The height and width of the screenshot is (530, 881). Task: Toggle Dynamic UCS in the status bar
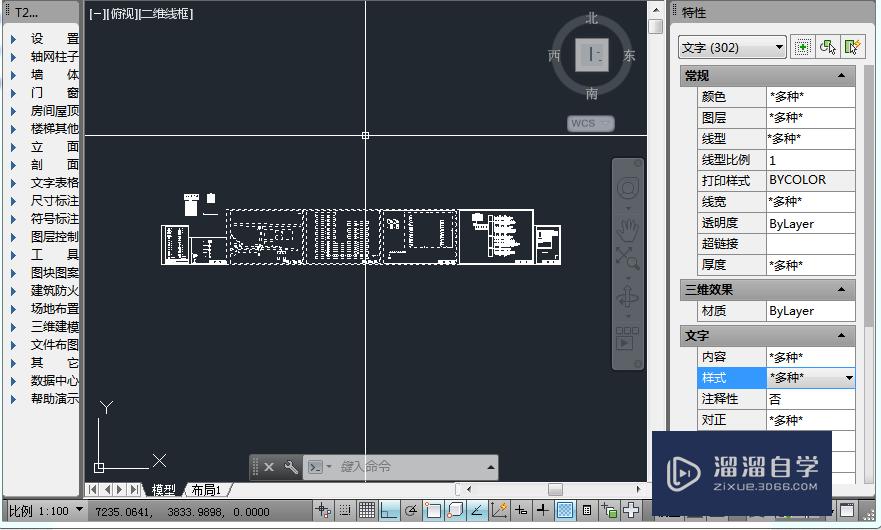pyautogui.click(x=499, y=510)
